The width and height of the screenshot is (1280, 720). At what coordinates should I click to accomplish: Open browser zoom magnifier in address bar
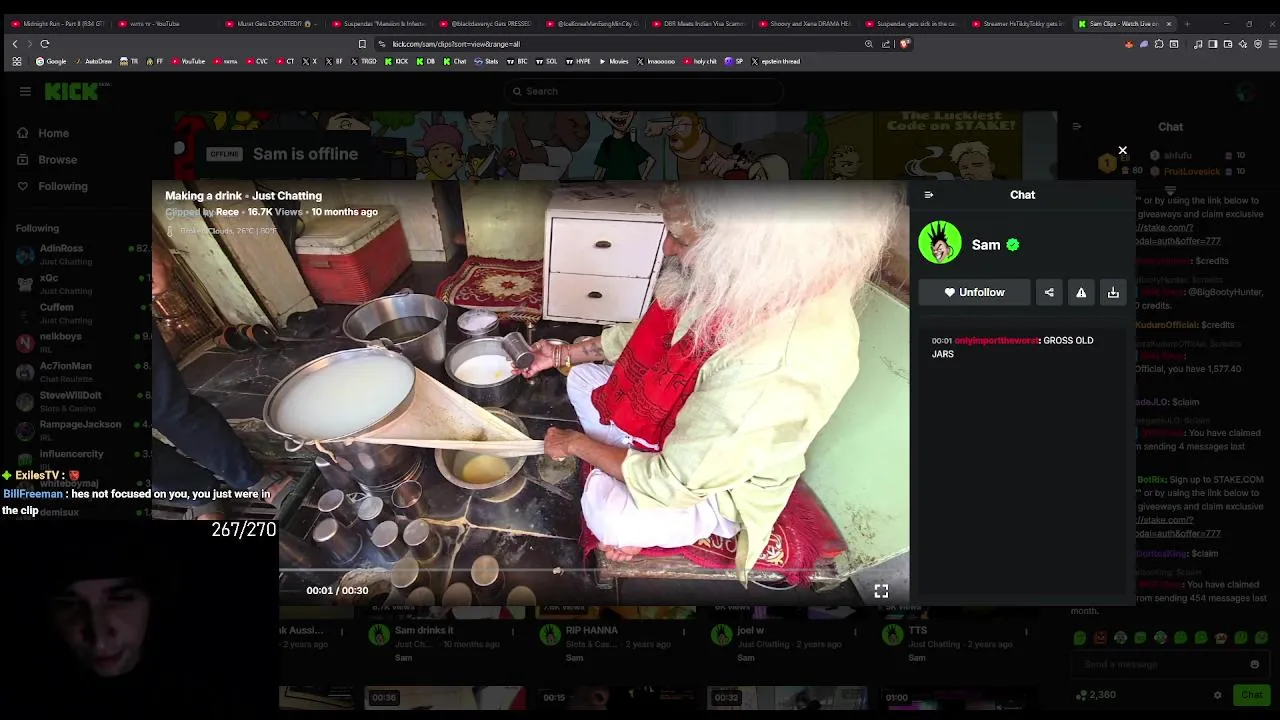click(869, 44)
